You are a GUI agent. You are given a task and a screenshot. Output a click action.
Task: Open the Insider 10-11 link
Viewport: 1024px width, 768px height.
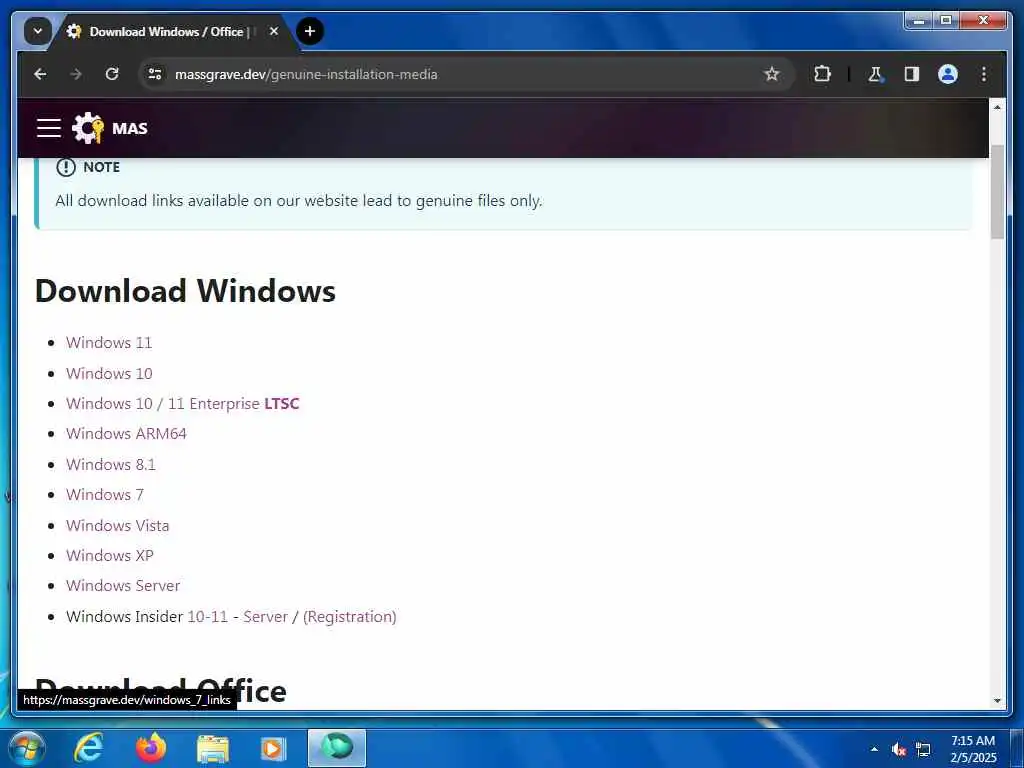click(207, 616)
